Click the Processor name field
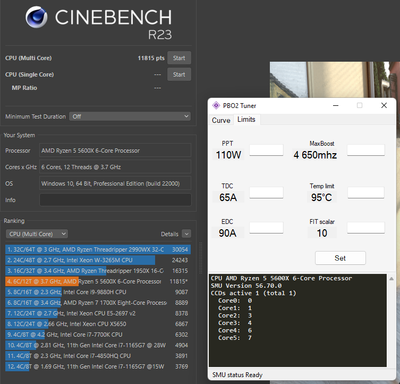400x384 pixels. click(115, 151)
